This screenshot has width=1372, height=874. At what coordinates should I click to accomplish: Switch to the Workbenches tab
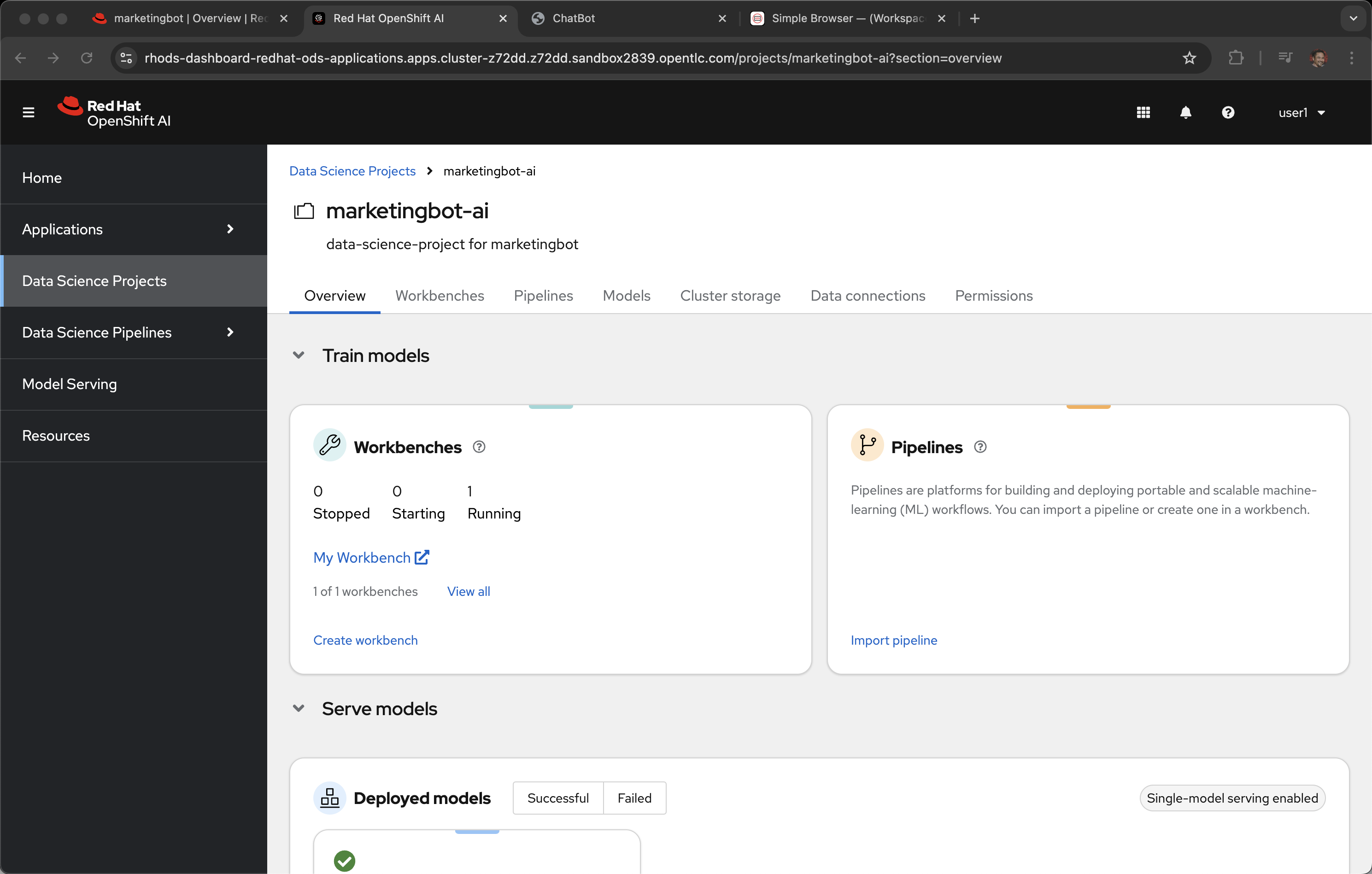pyautogui.click(x=440, y=296)
